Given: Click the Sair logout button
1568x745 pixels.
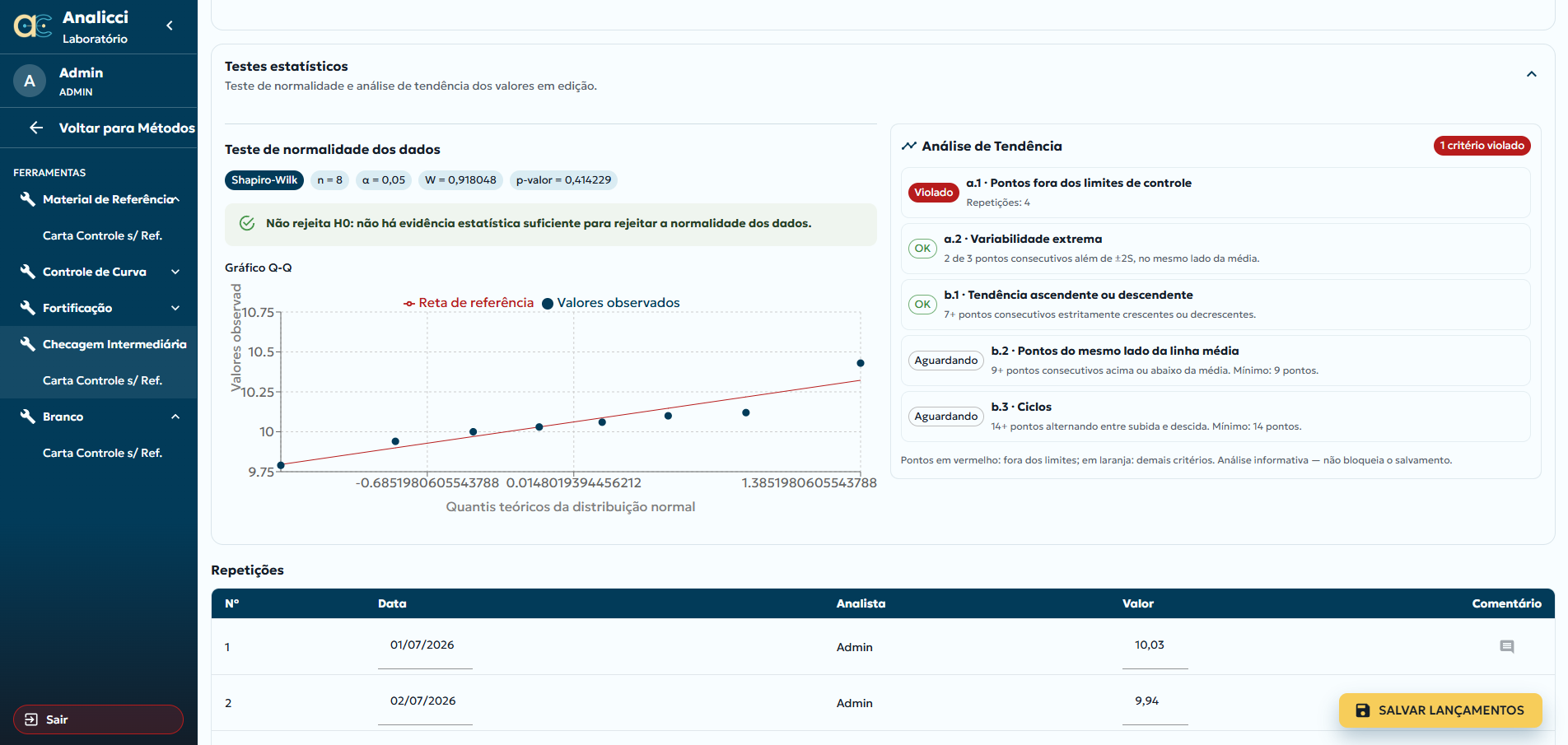Looking at the screenshot, I should 98,719.
